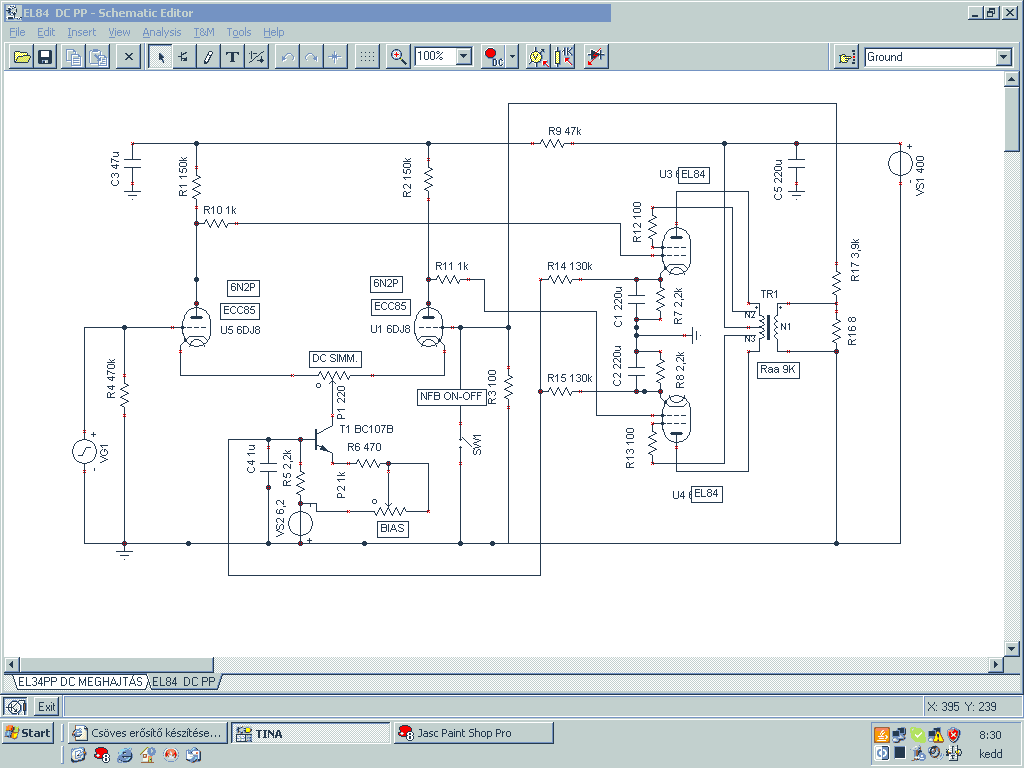Click the rotate/mirror star icon

pyautogui.click(x=335, y=57)
